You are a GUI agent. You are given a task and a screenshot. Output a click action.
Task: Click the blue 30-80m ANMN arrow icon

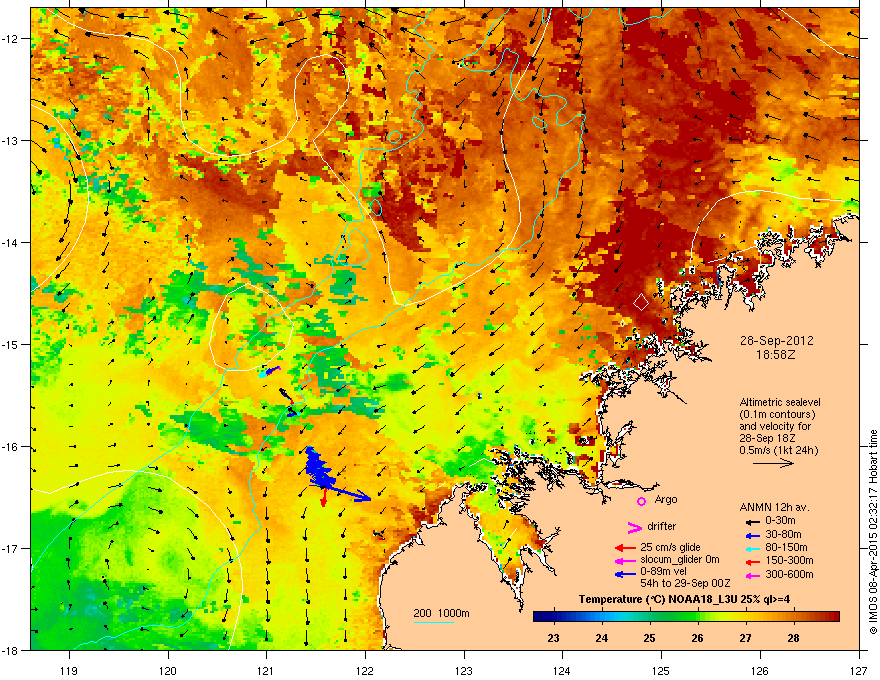click(x=752, y=536)
